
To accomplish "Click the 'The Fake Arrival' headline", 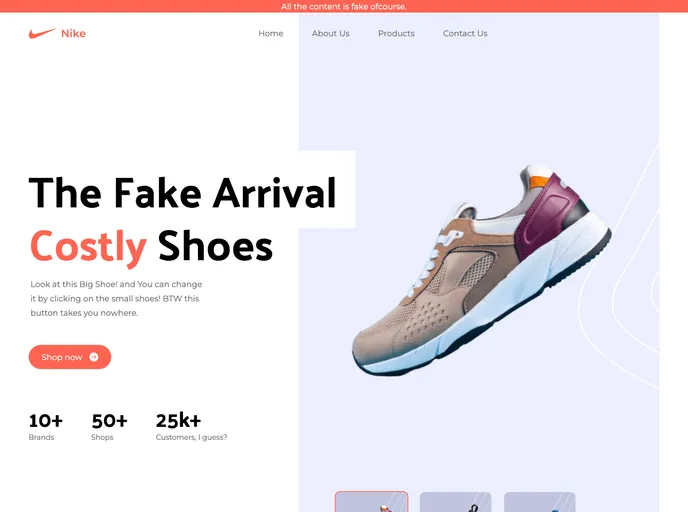I will pos(183,193).
